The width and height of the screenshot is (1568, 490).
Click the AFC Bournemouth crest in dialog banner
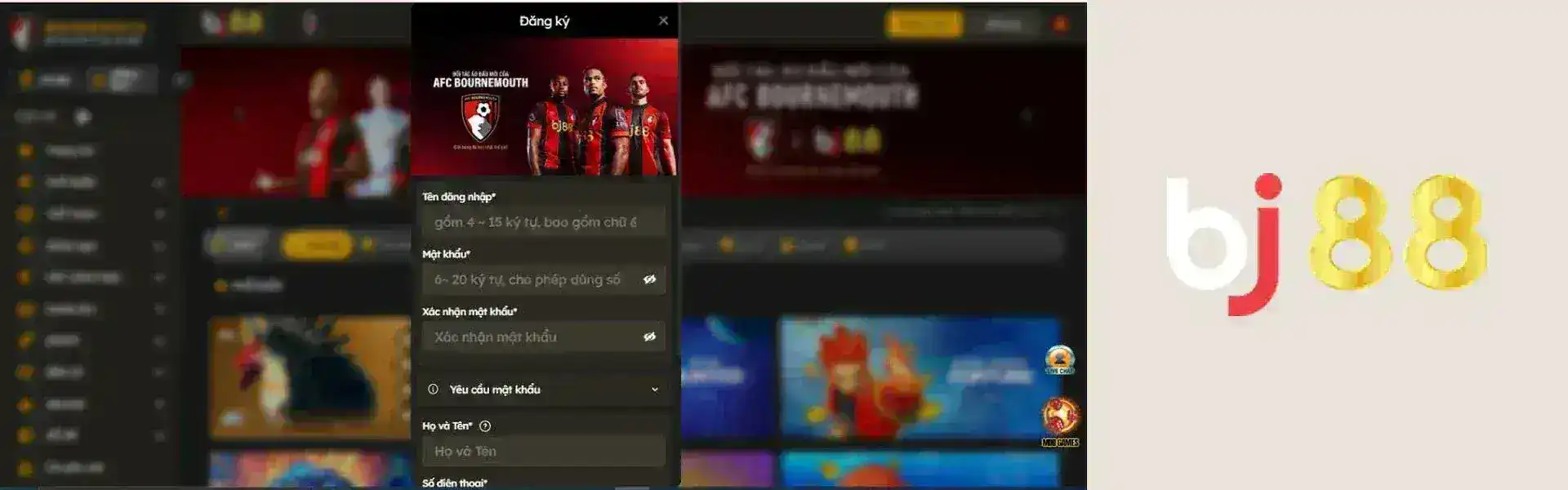pyautogui.click(x=480, y=117)
